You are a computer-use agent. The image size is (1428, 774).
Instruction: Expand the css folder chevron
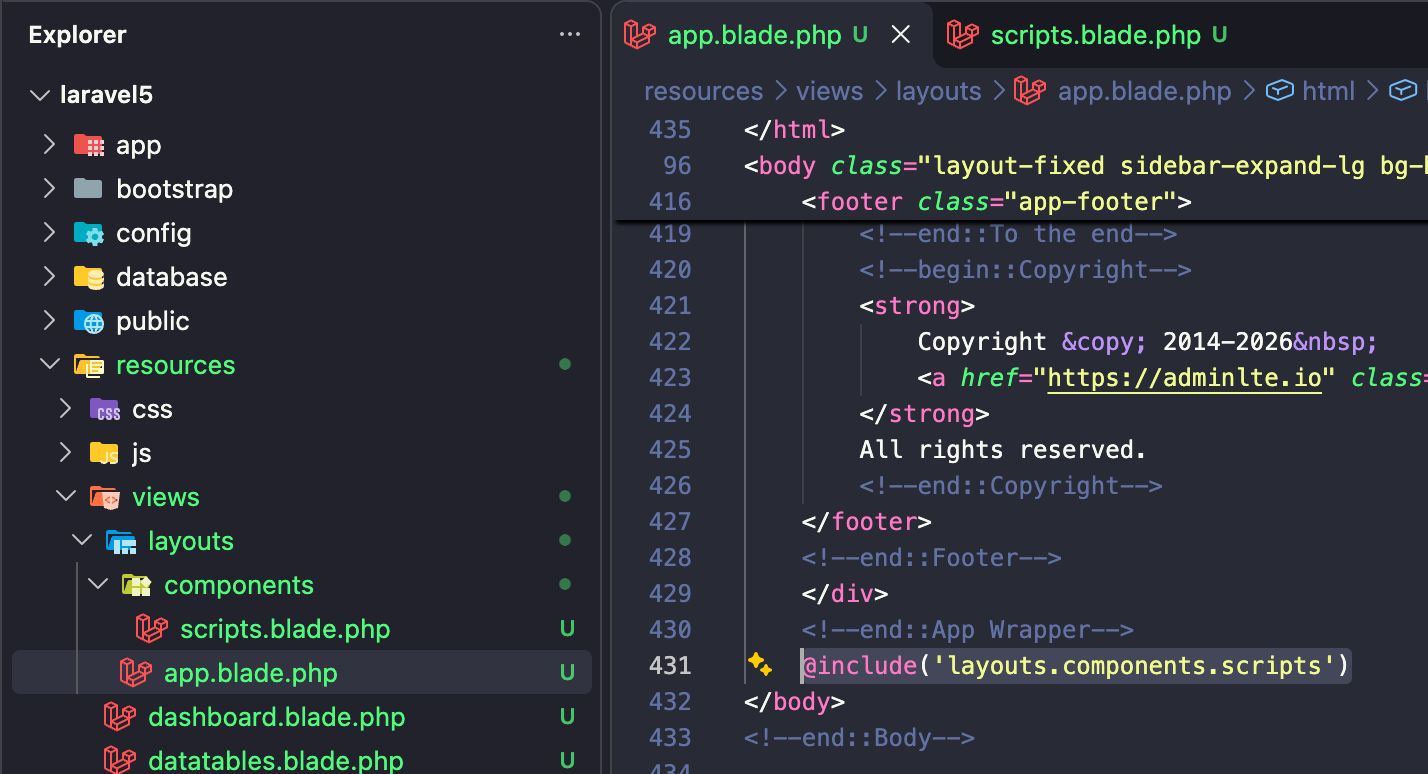coord(65,409)
